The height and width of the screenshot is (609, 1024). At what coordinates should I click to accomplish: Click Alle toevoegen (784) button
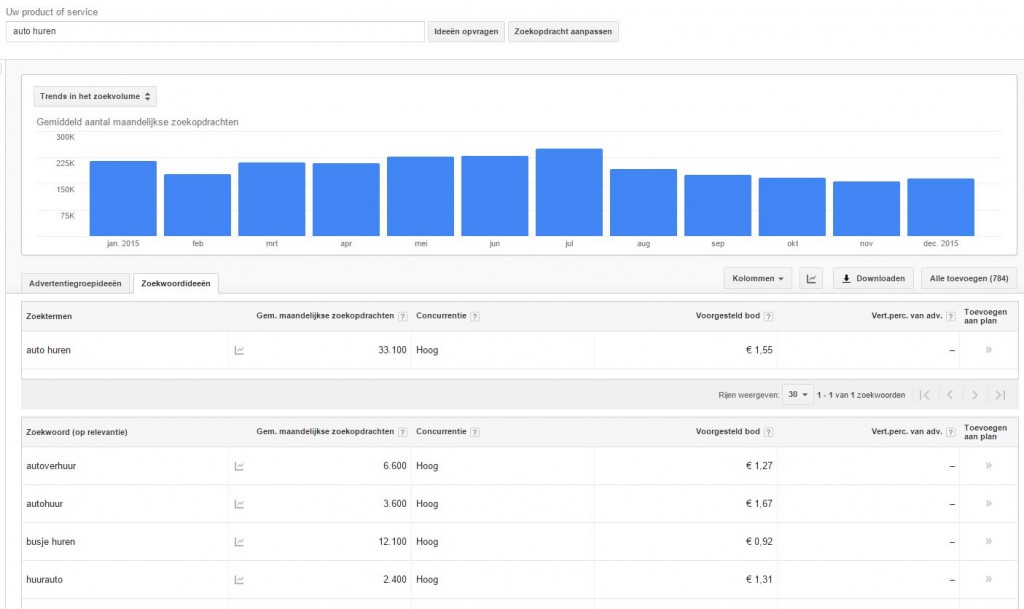[x=968, y=279]
